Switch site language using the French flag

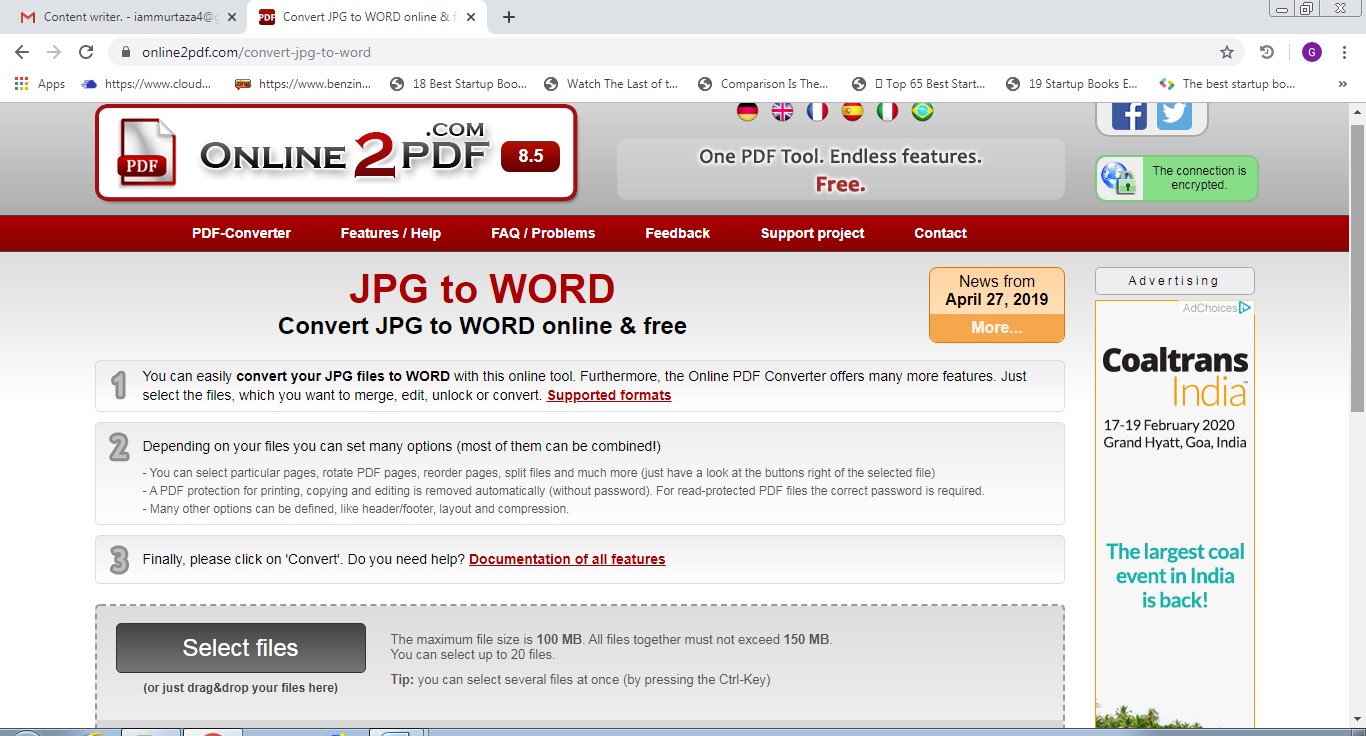tap(816, 112)
